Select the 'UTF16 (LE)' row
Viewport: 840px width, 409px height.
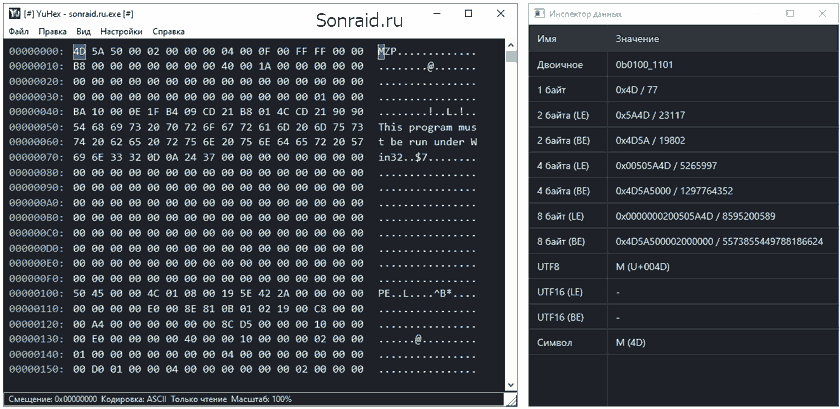[684, 292]
